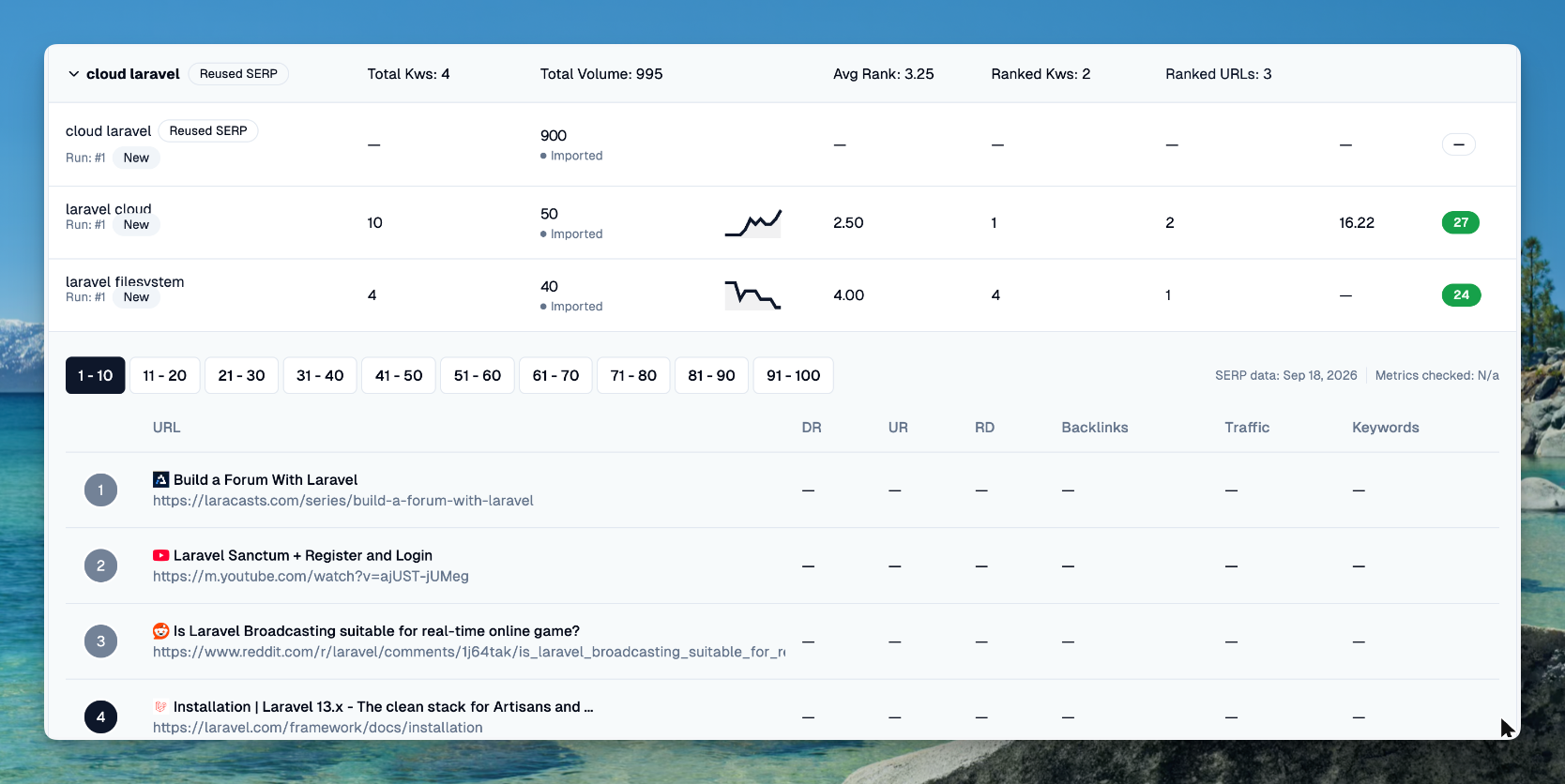The image size is (1565, 784).
Task: Click the DR column header
Action: [x=812, y=428]
